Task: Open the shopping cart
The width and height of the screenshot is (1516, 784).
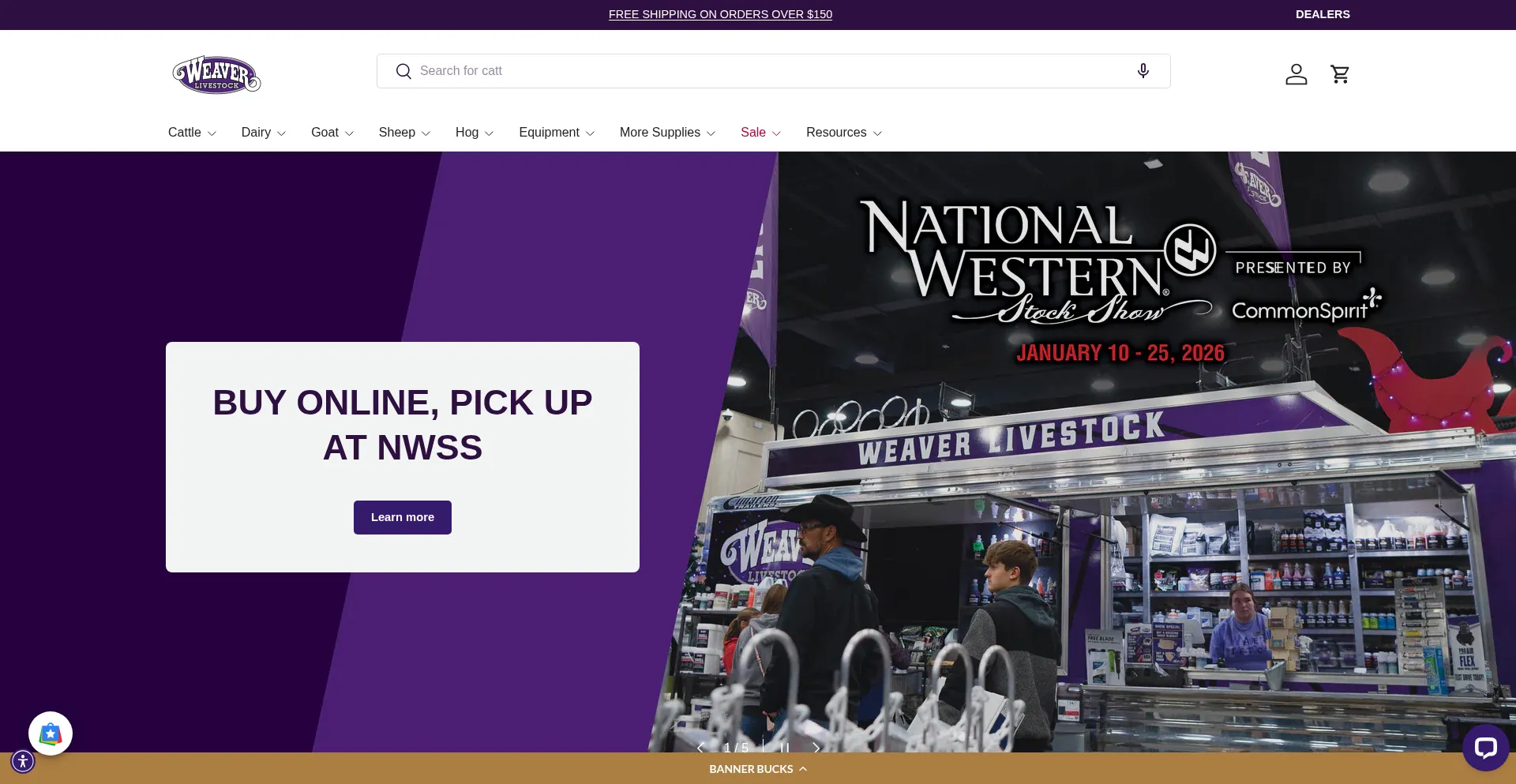Action: click(1340, 74)
